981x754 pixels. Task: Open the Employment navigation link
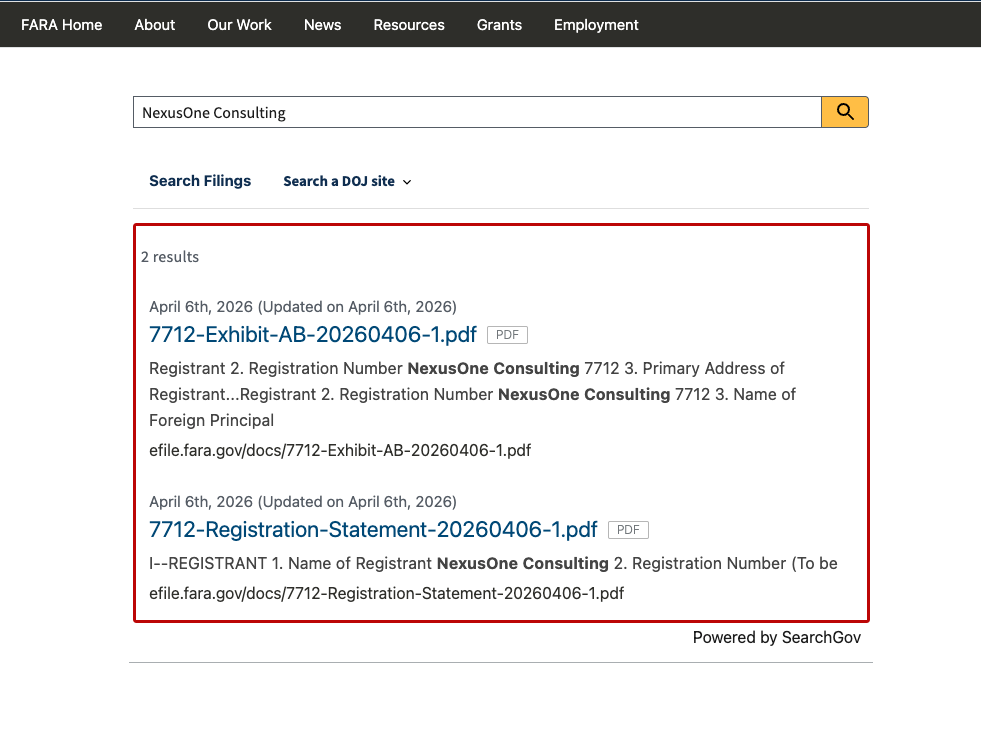coord(596,25)
